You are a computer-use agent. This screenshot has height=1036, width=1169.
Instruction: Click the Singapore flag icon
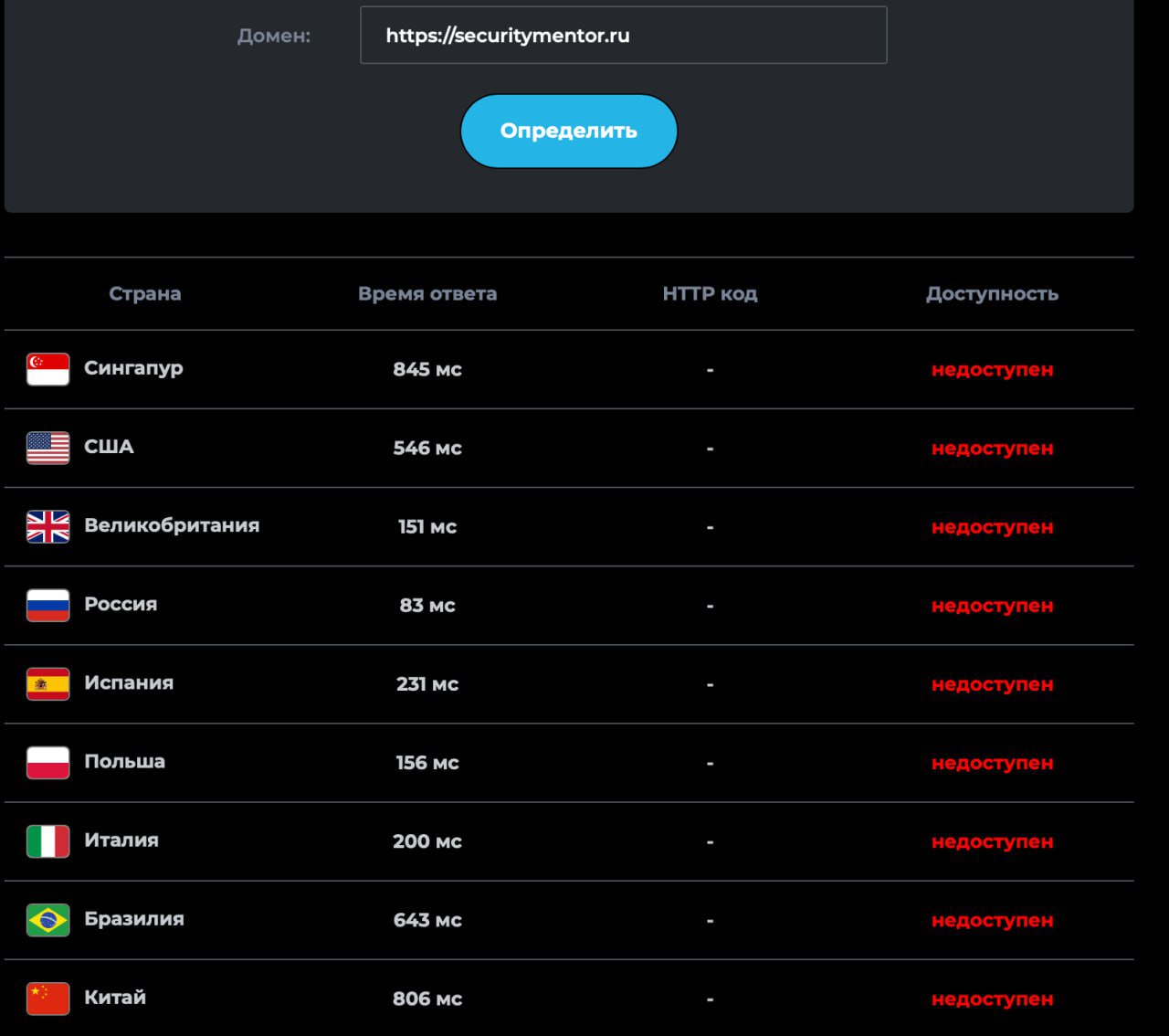tap(48, 369)
